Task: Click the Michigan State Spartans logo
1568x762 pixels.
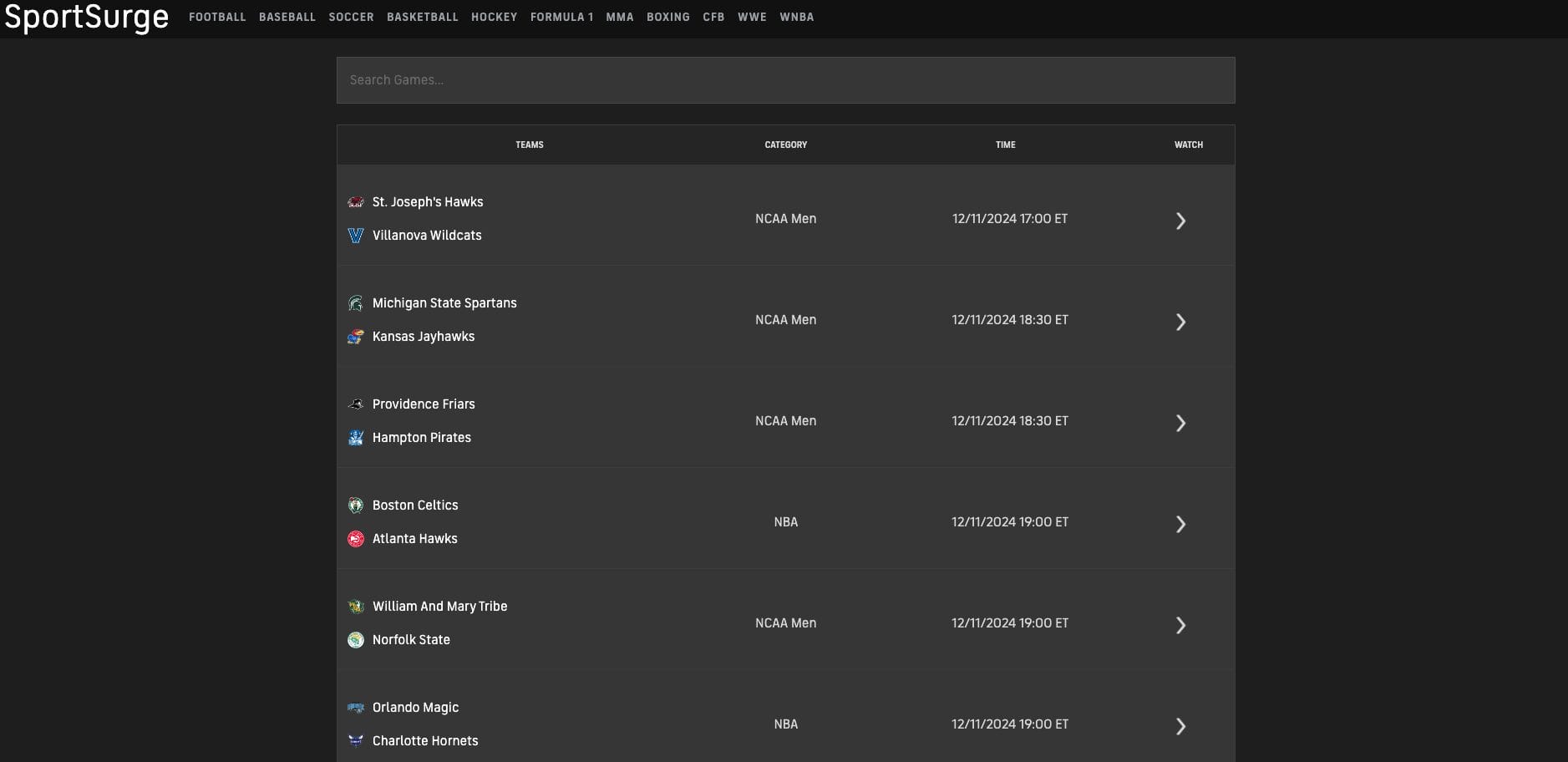Action: pos(356,302)
